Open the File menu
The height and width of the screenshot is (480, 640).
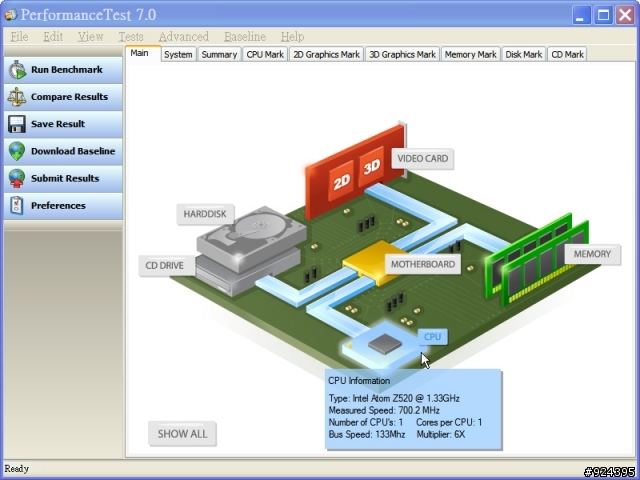pyautogui.click(x=19, y=36)
